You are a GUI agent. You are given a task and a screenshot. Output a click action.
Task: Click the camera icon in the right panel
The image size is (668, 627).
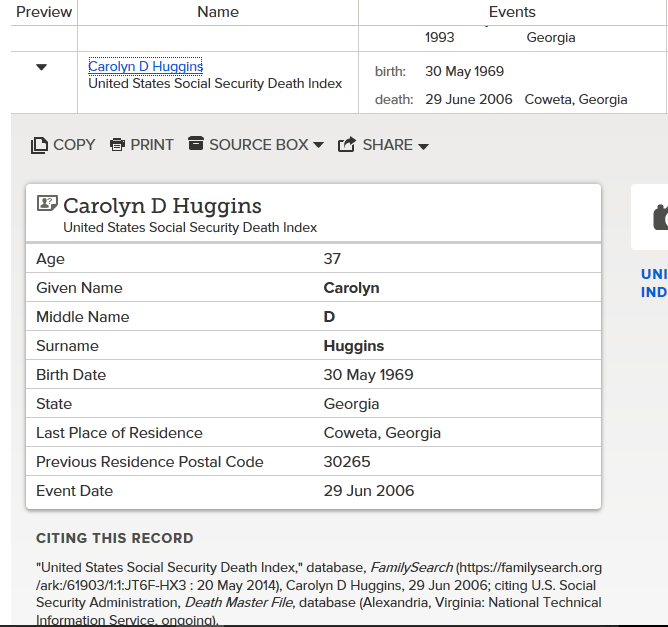660,217
